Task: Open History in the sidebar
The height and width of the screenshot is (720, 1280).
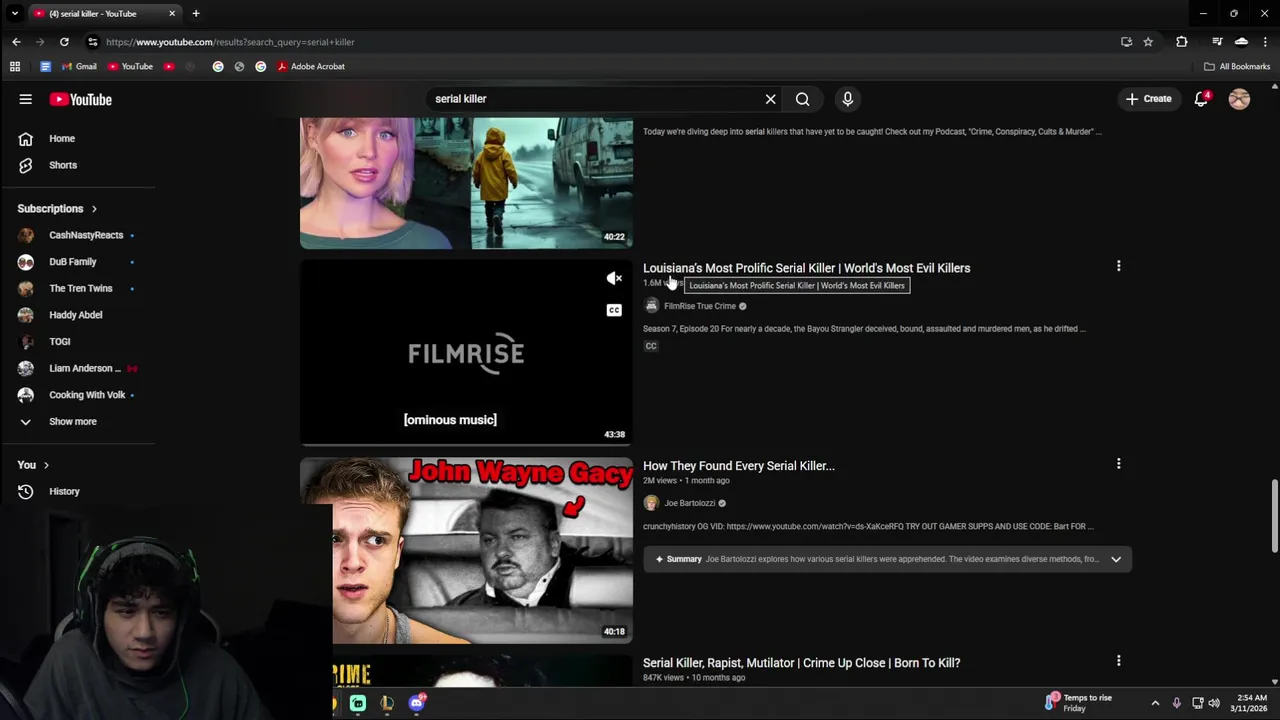Action: pyautogui.click(x=64, y=491)
